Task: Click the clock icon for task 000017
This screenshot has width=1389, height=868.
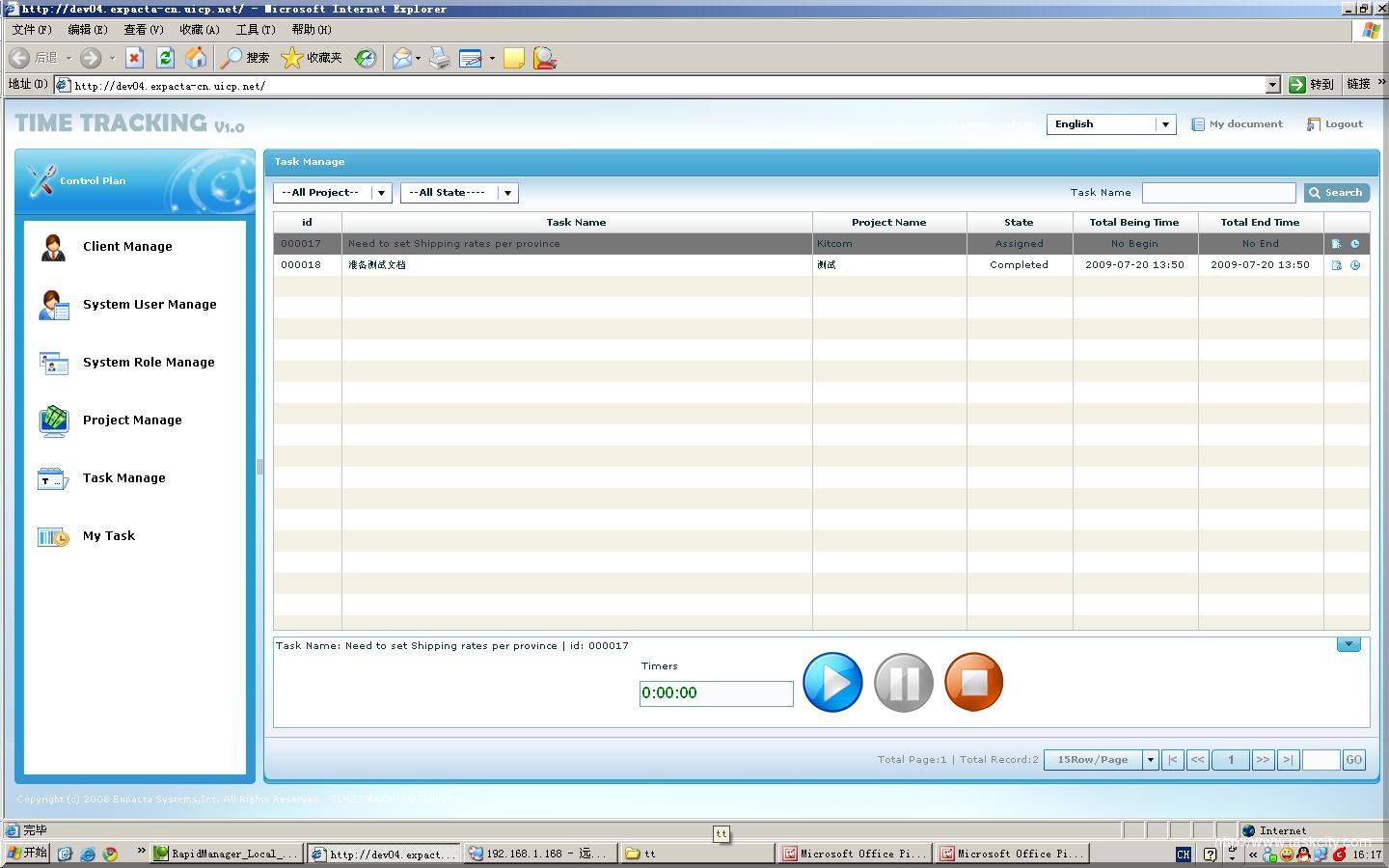Action: tap(1355, 244)
